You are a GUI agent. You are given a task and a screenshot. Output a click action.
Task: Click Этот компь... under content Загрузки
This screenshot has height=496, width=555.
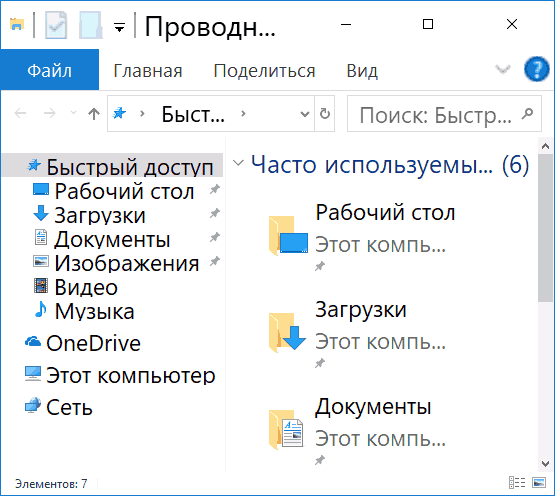[381, 341]
